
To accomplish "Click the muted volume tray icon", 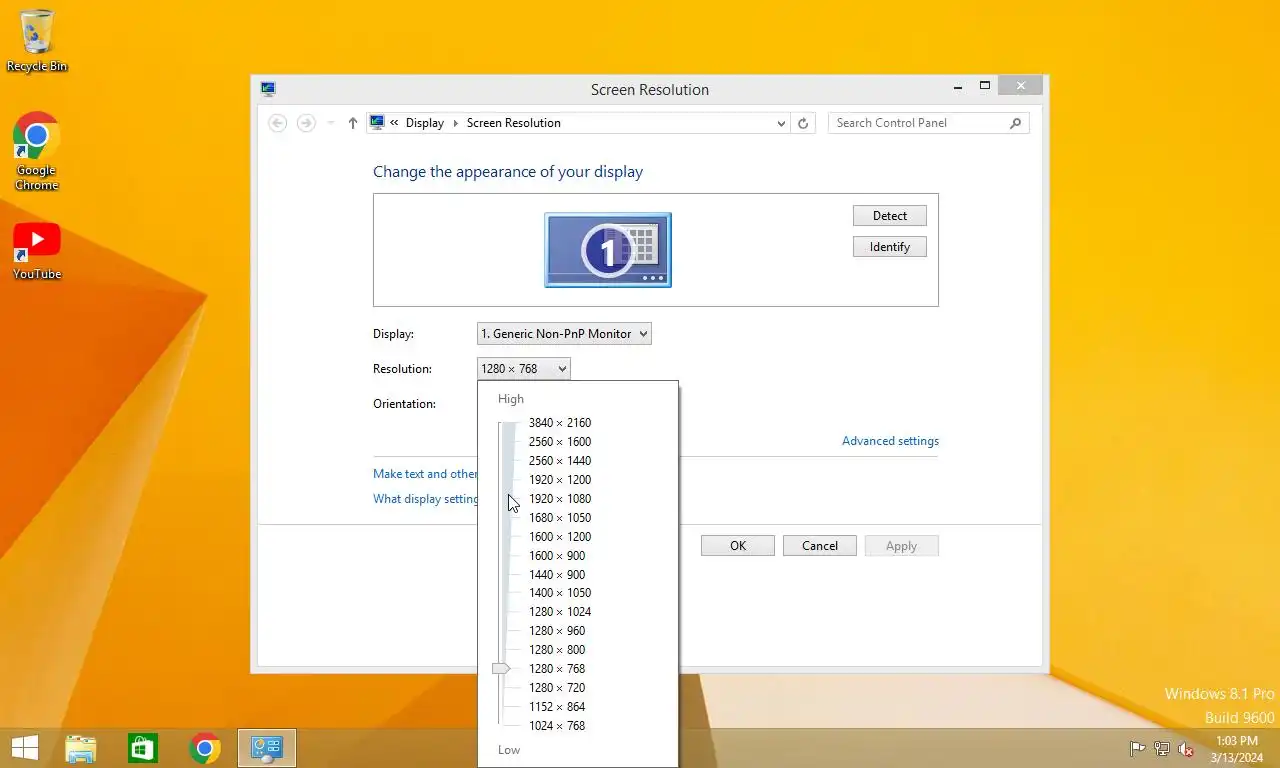I will 1186,749.
